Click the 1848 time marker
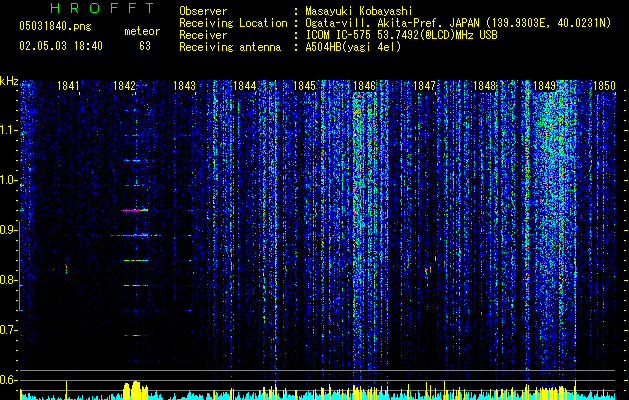 485,85
